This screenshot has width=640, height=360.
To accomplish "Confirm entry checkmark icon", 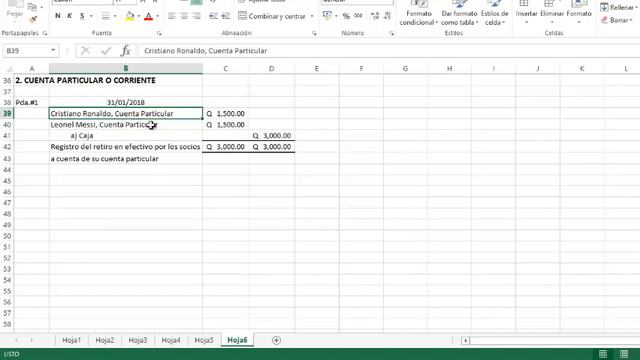I will pyautogui.click(x=106, y=51).
